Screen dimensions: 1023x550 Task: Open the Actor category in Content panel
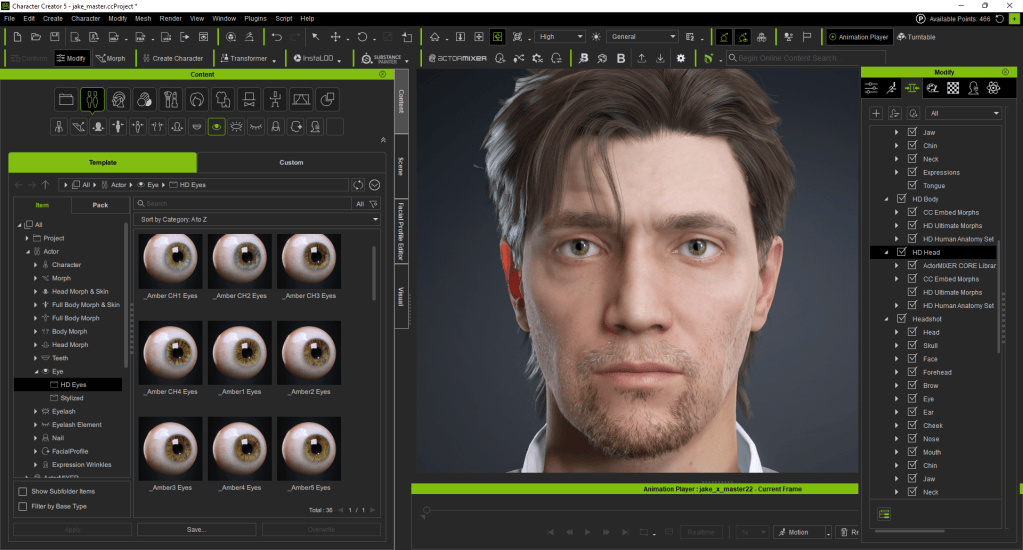pos(93,100)
